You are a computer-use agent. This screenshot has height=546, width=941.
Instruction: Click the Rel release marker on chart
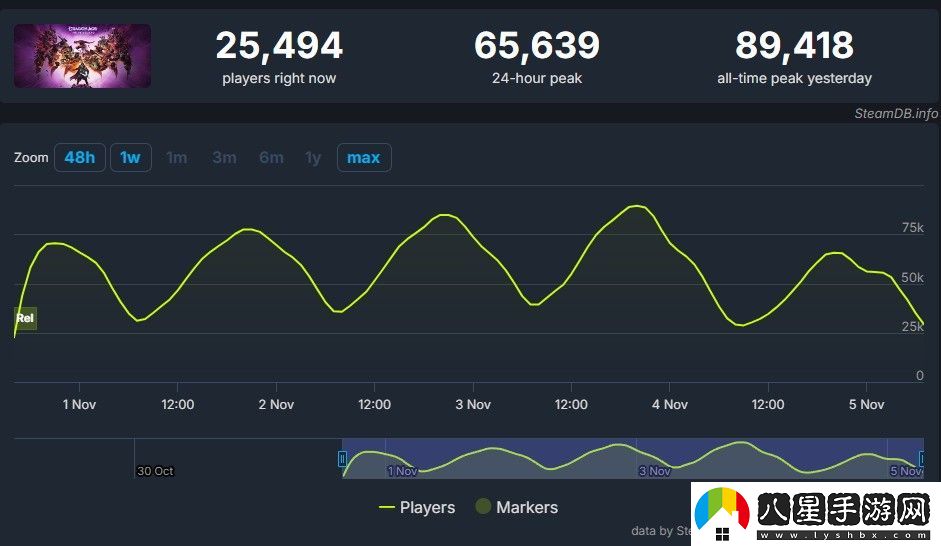(x=25, y=318)
